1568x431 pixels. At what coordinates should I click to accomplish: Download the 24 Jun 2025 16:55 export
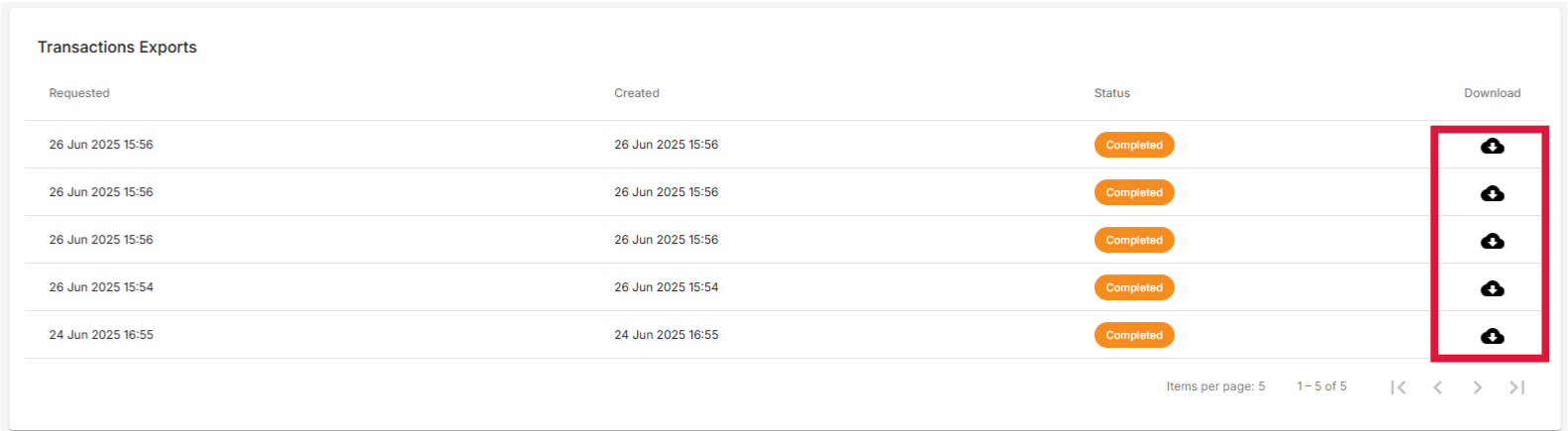click(x=1492, y=336)
